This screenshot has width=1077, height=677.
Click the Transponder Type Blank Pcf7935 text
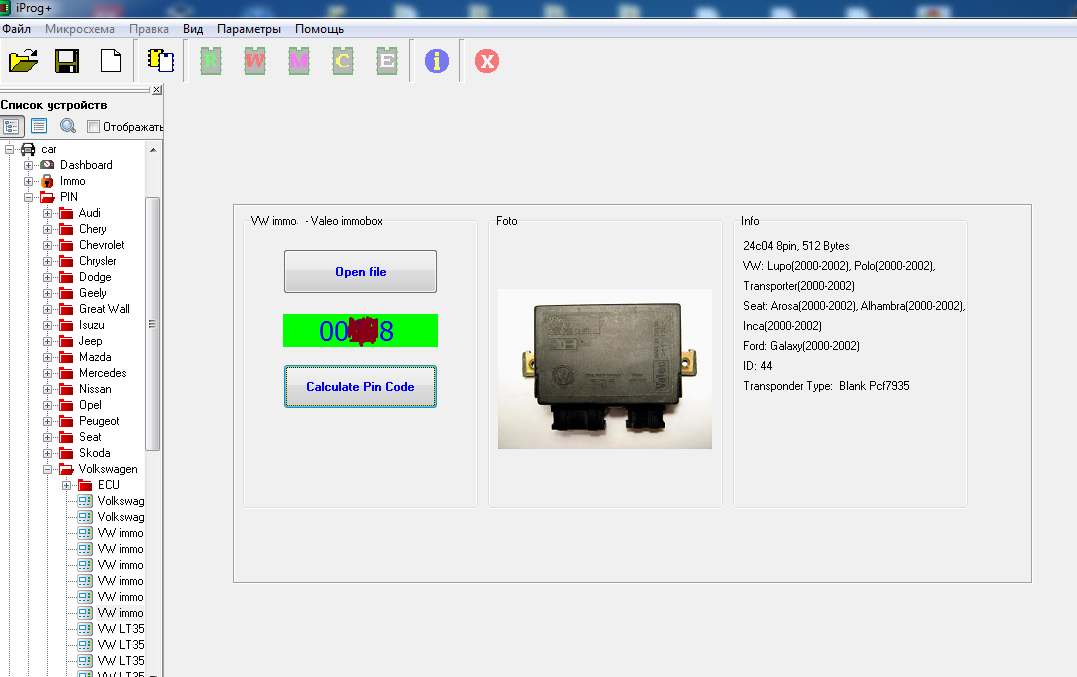coord(826,386)
